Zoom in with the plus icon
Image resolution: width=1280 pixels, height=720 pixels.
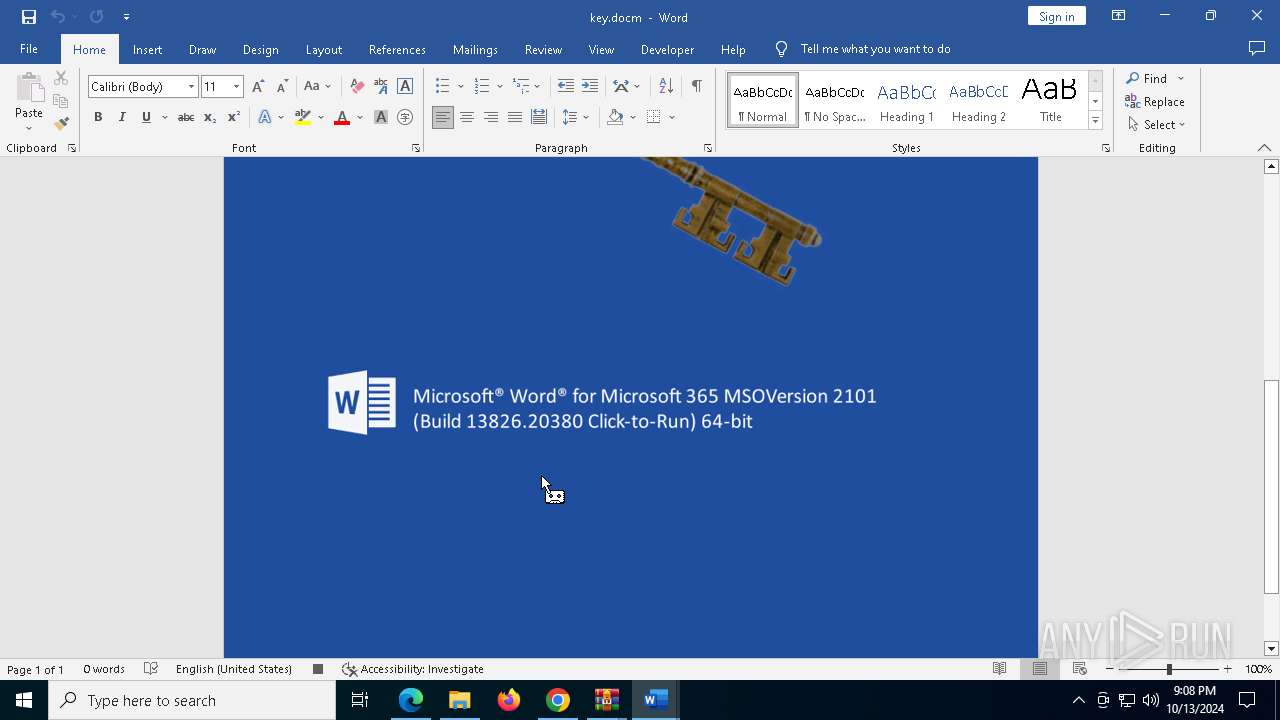click(1227, 669)
